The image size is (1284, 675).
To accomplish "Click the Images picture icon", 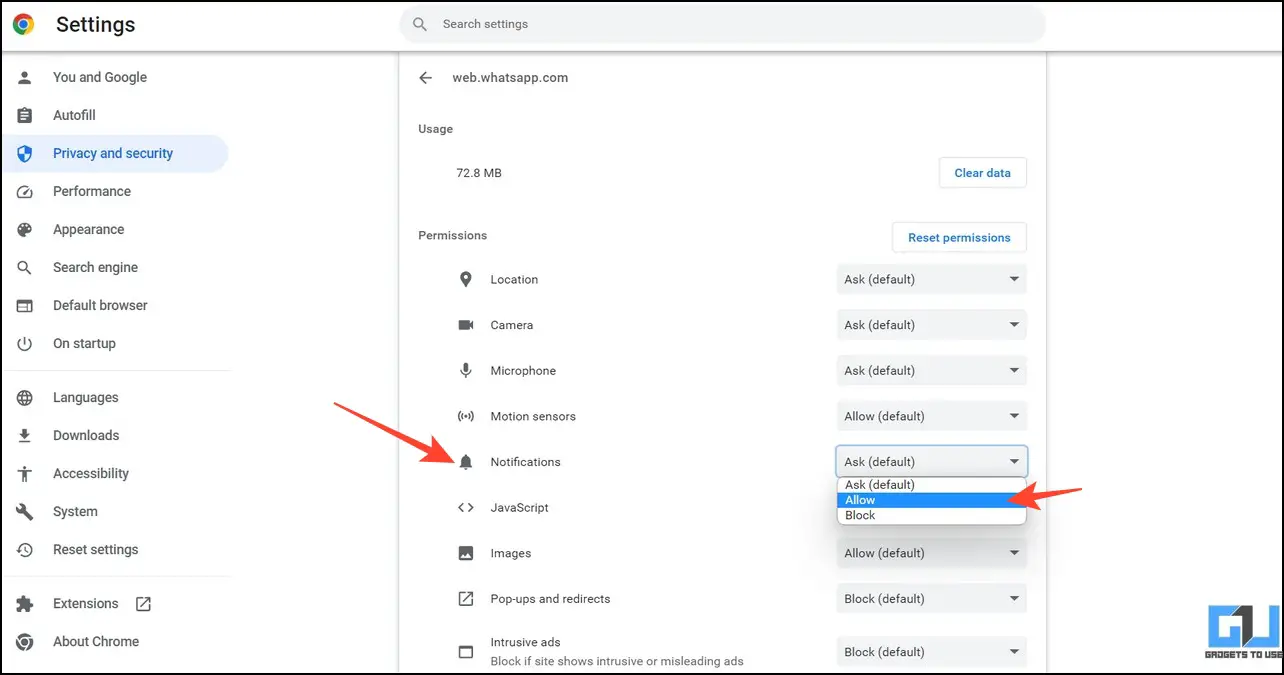I will pos(466,553).
